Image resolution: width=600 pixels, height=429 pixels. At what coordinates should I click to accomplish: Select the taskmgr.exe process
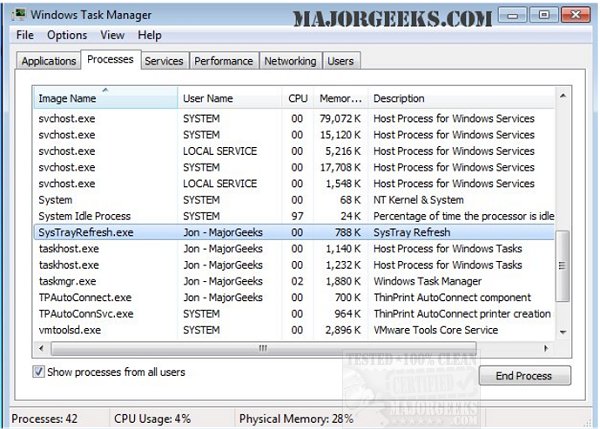point(294,281)
